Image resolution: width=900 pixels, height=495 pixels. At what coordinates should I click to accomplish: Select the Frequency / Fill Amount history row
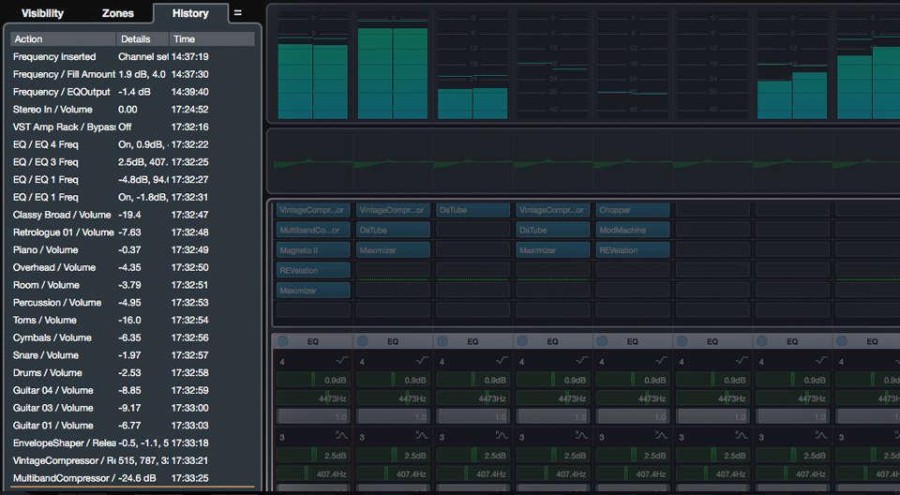133,75
